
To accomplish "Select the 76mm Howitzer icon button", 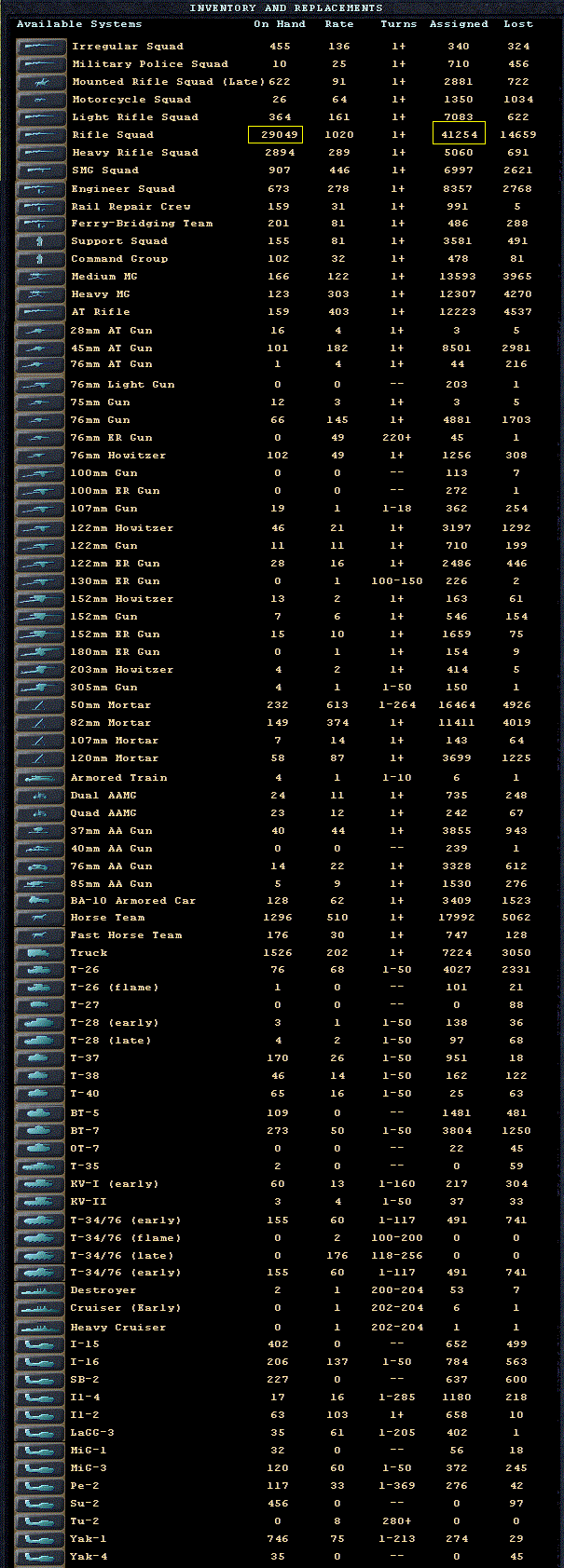I will coord(41,455).
